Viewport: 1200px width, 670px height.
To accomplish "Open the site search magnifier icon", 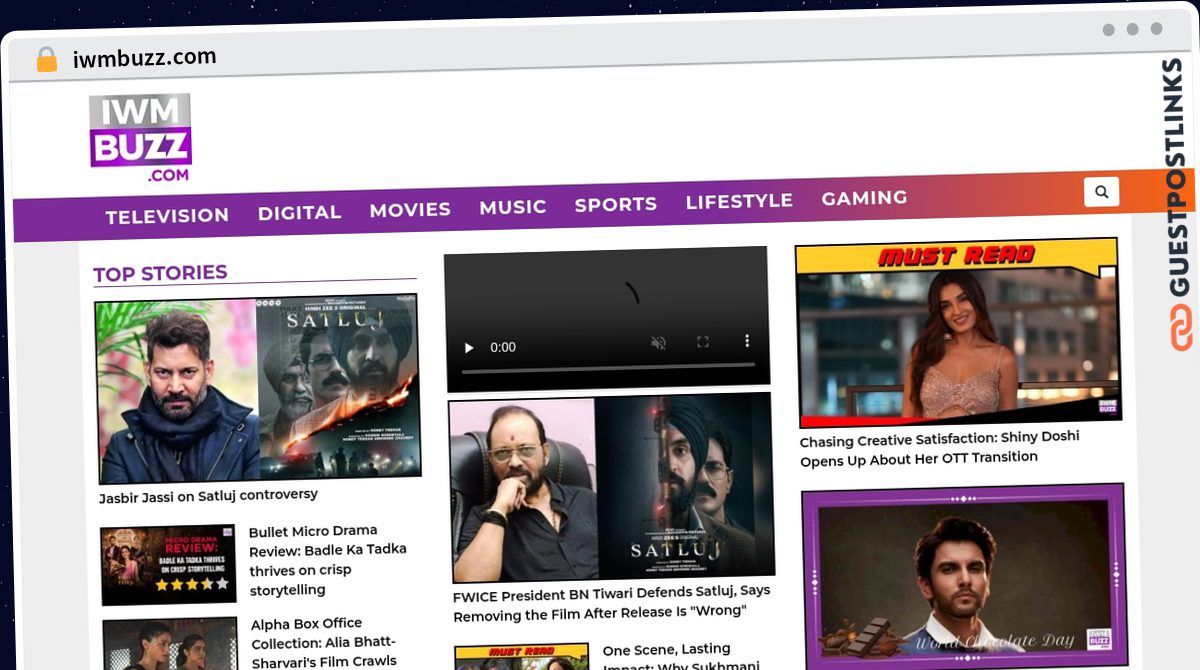I will 1101,191.
